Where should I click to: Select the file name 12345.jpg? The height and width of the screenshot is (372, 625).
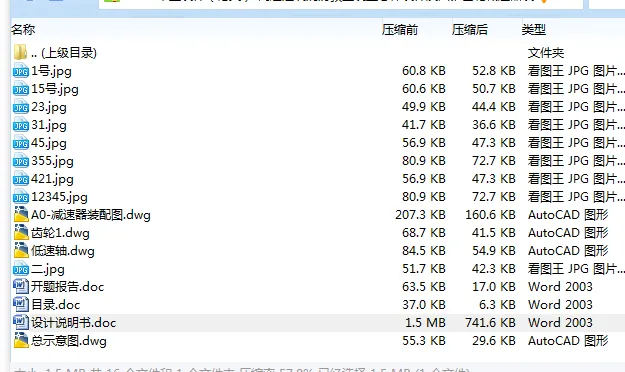(x=59, y=197)
